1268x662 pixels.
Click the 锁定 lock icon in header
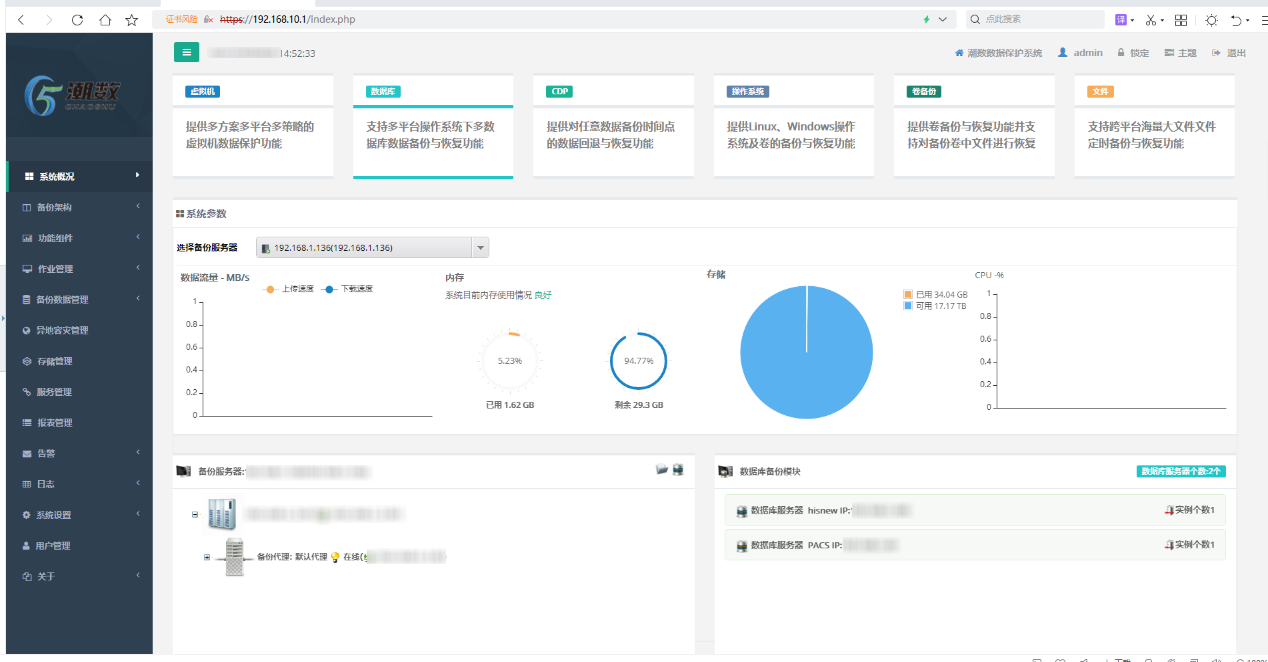pos(1122,53)
